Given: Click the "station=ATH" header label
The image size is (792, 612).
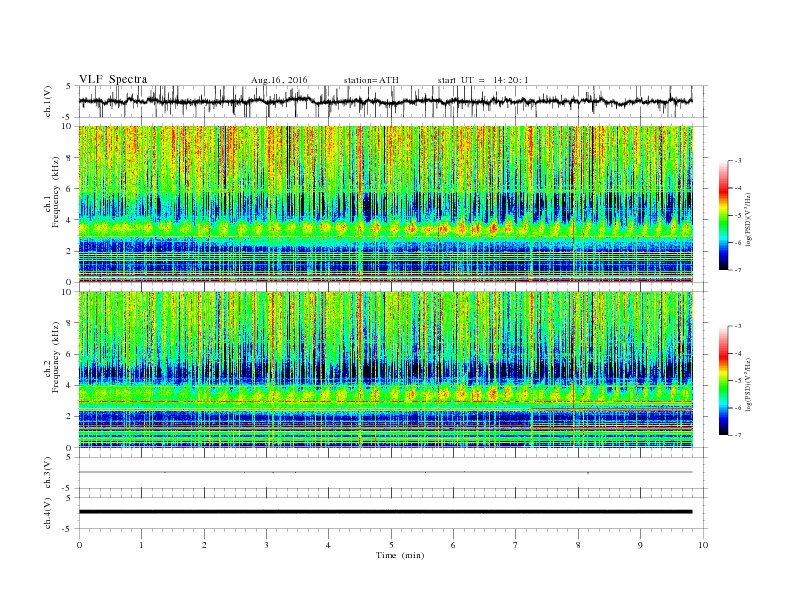Looking at the screenshot, I should (371, 80).
